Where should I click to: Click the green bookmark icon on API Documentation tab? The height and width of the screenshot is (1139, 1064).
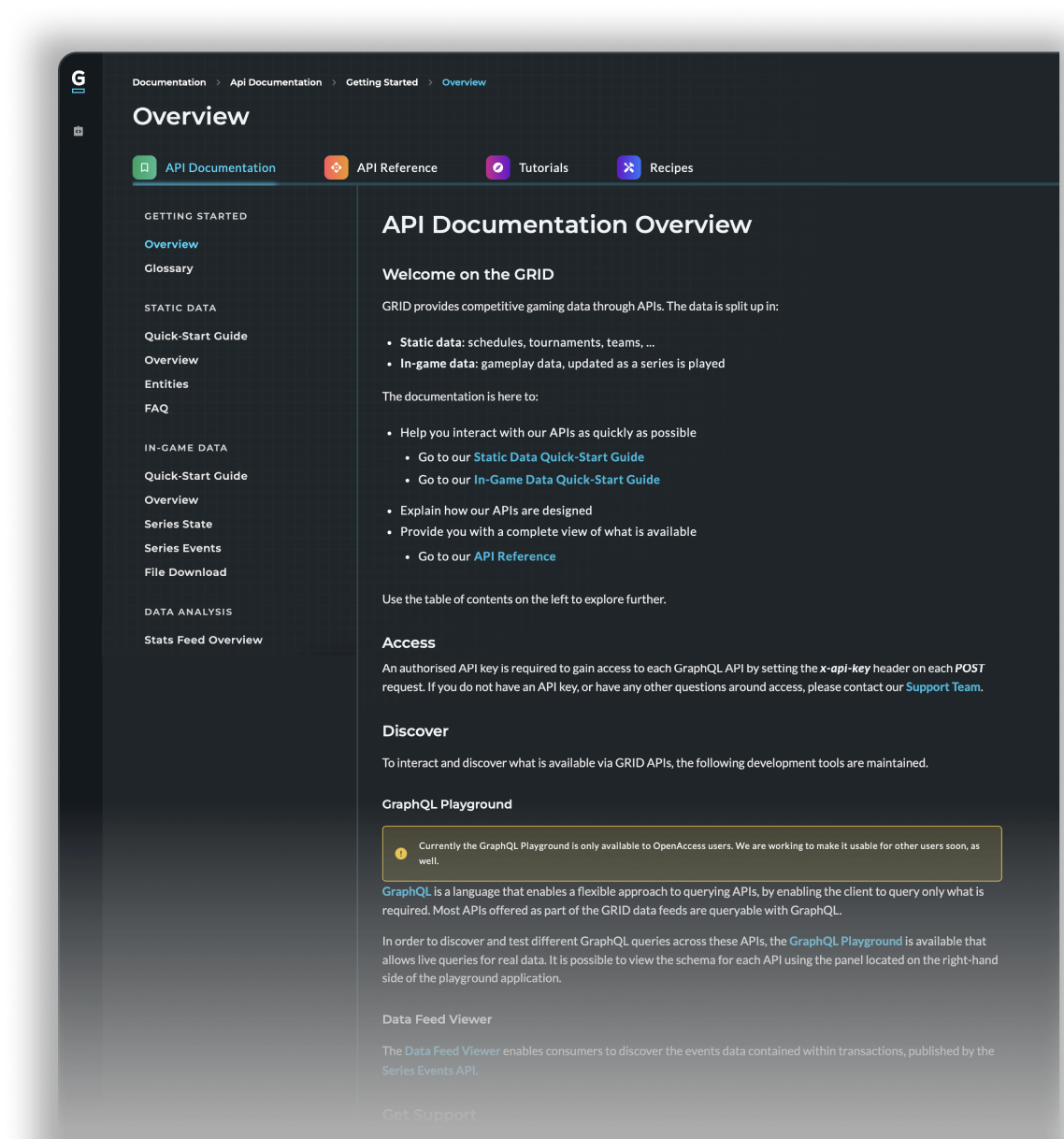point(145,166)
